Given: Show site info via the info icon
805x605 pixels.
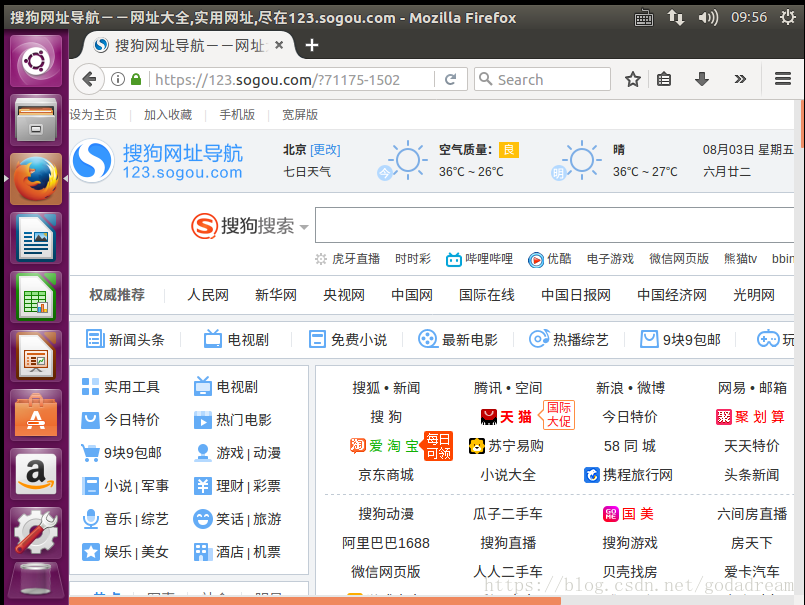Looking at the screenshot, I should 118,79.
